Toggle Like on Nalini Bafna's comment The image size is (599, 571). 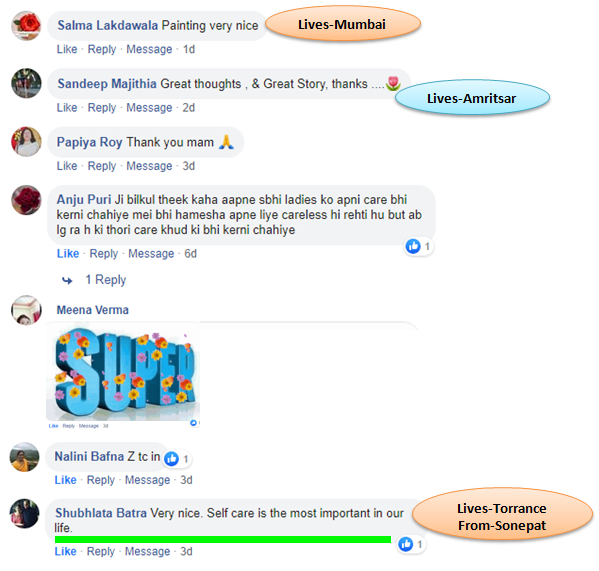65,480
